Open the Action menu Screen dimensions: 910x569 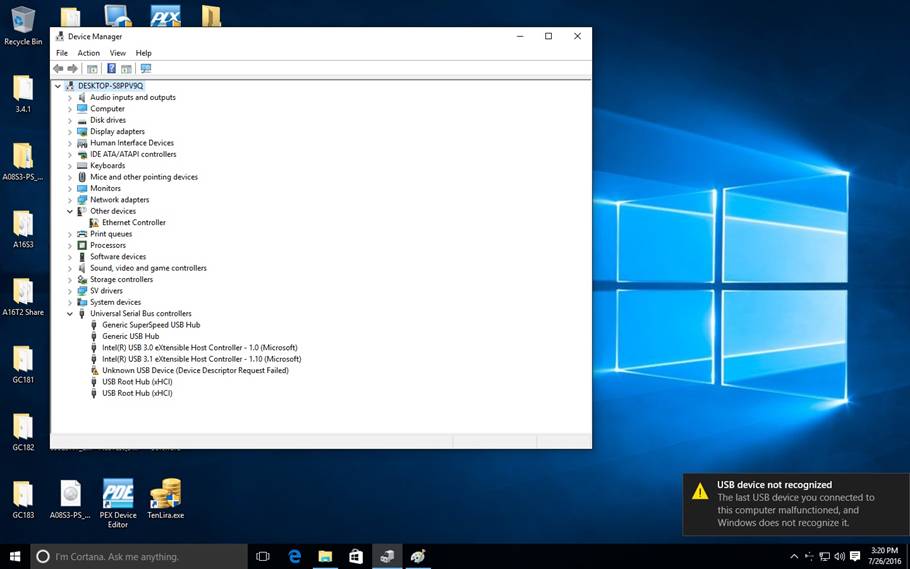89,53
